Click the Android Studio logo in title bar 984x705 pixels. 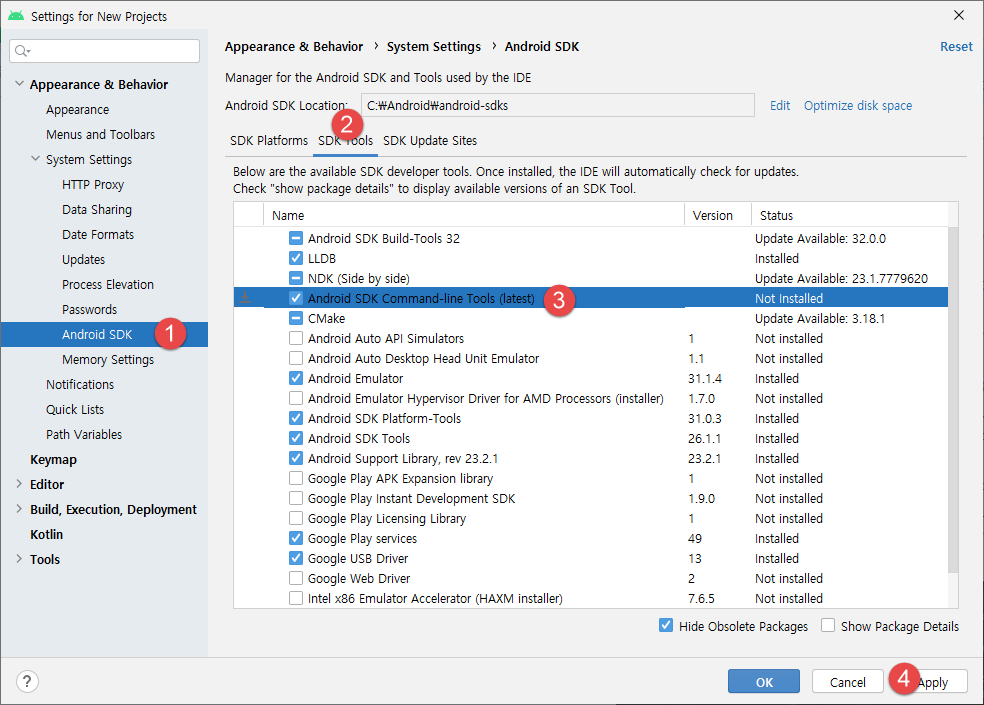(x=16, y=16)
